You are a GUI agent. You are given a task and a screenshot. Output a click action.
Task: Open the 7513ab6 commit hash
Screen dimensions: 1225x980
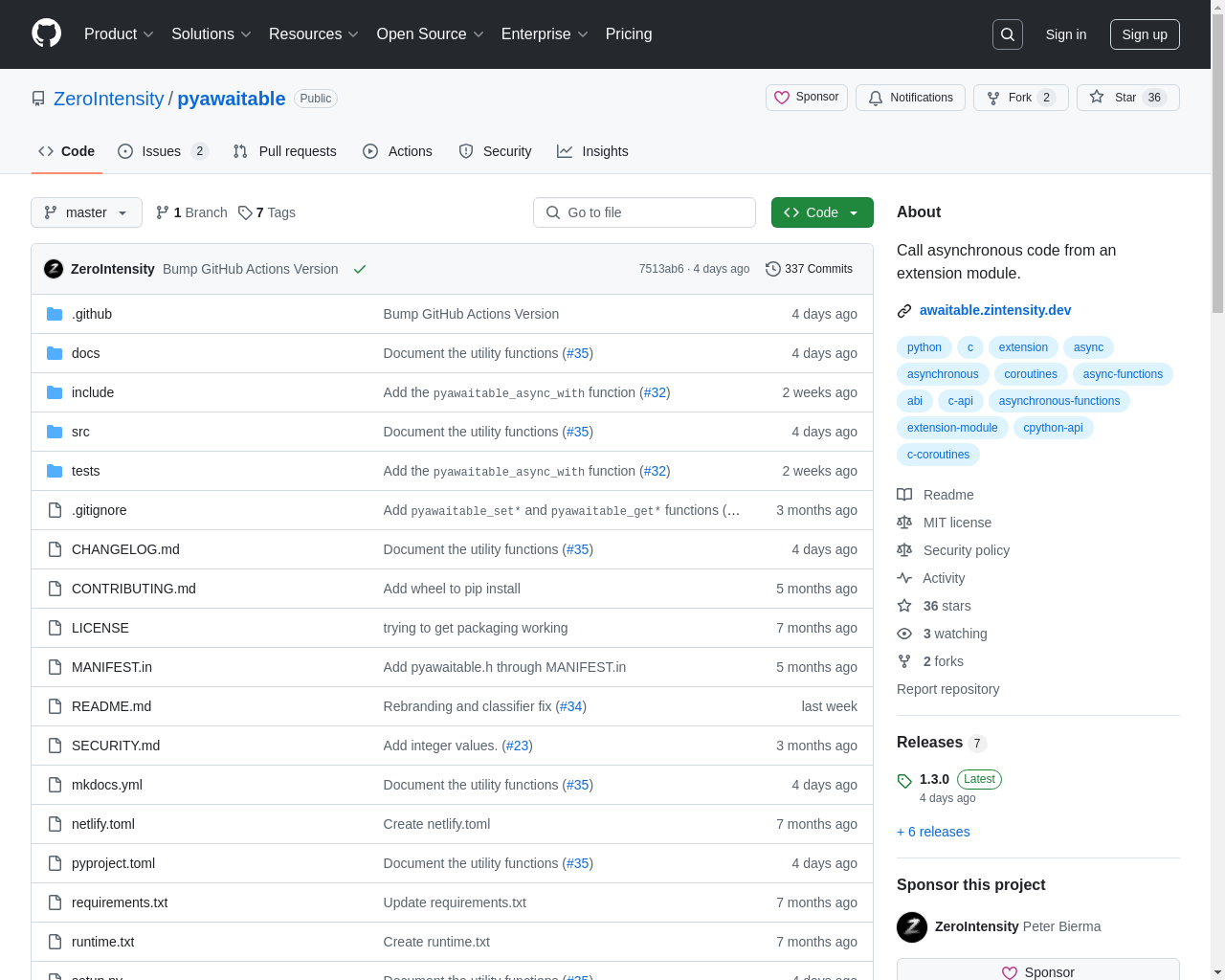click(x=661, y=269)
